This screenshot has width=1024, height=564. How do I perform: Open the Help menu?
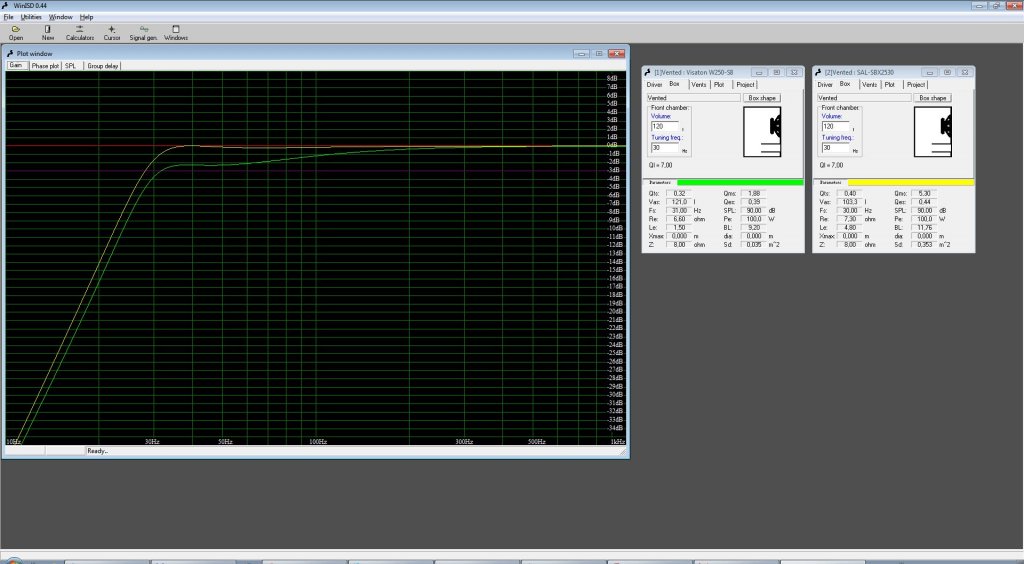[x=87, y=17]
